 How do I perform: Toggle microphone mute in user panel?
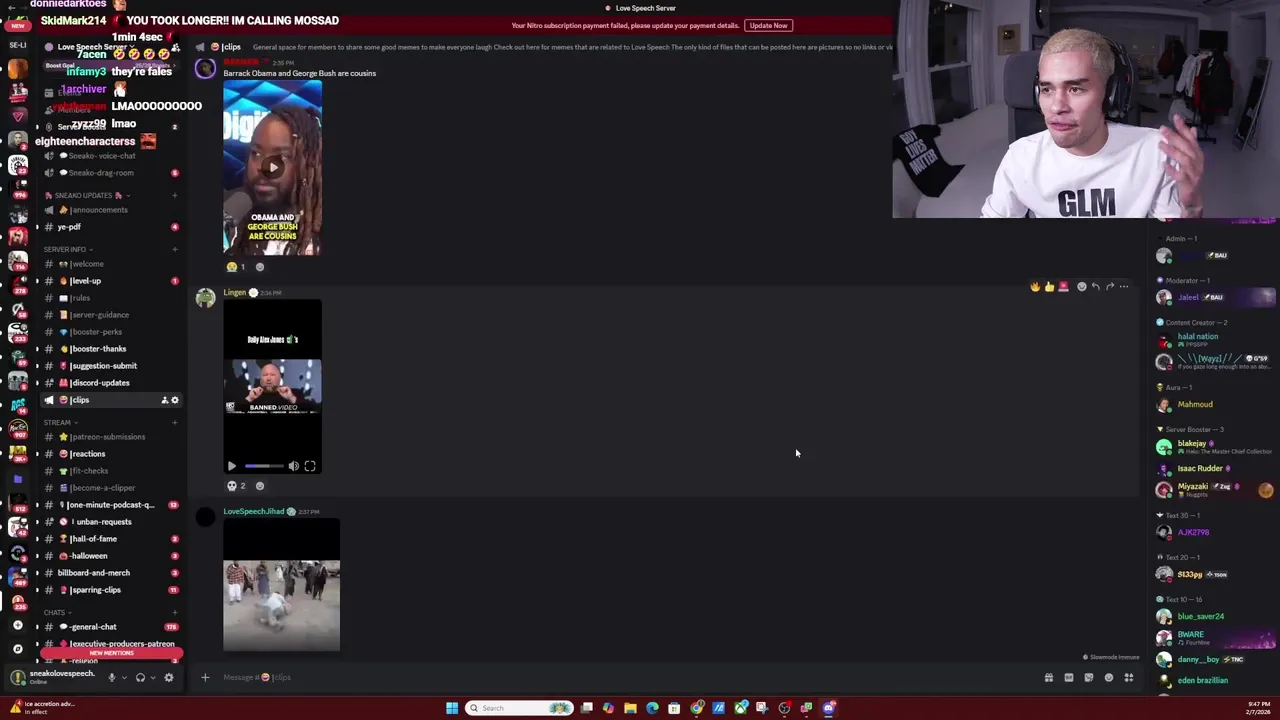point(112,677)
